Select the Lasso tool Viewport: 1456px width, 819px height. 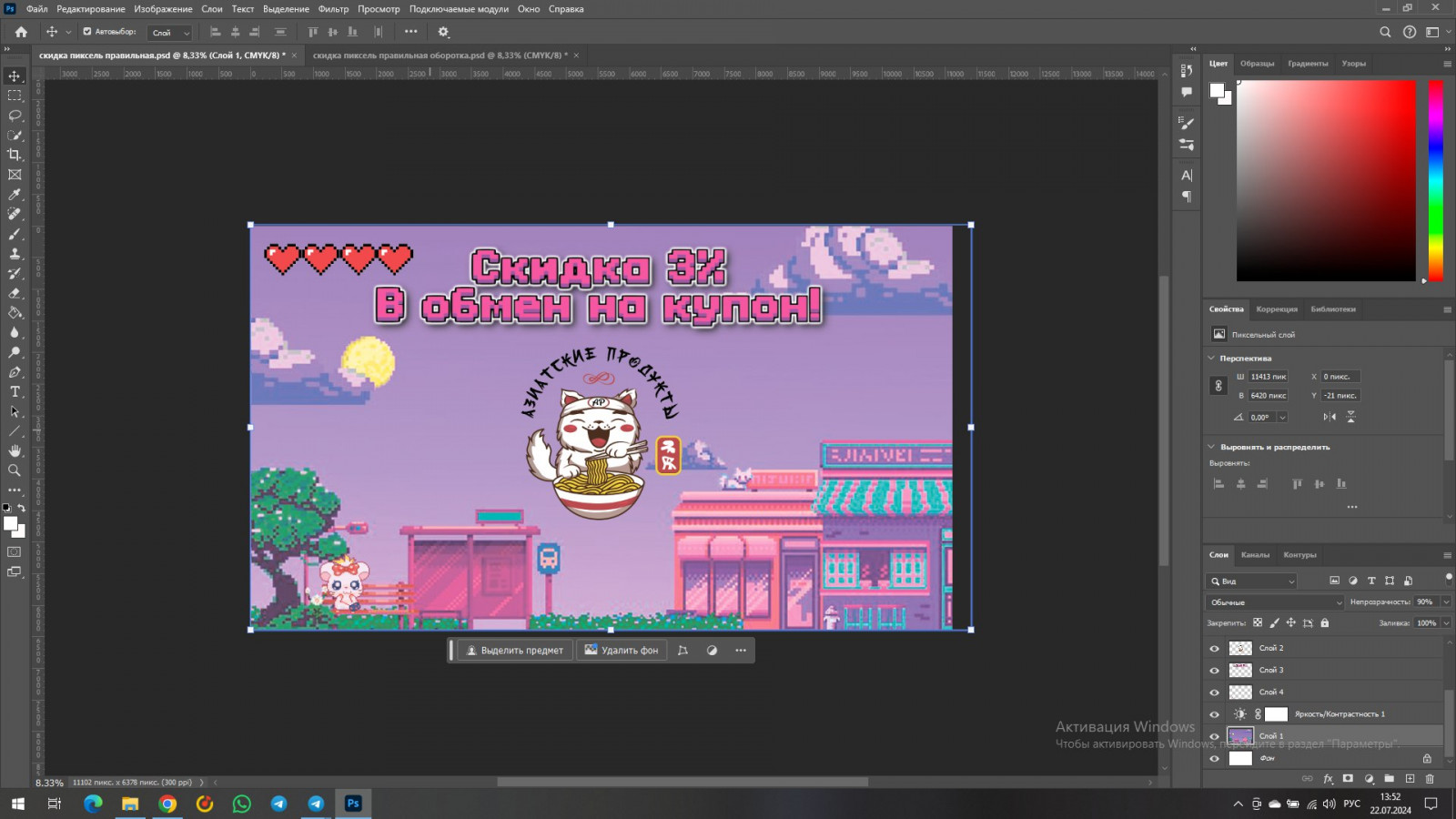pyautogui.click(x=15, y=116)
